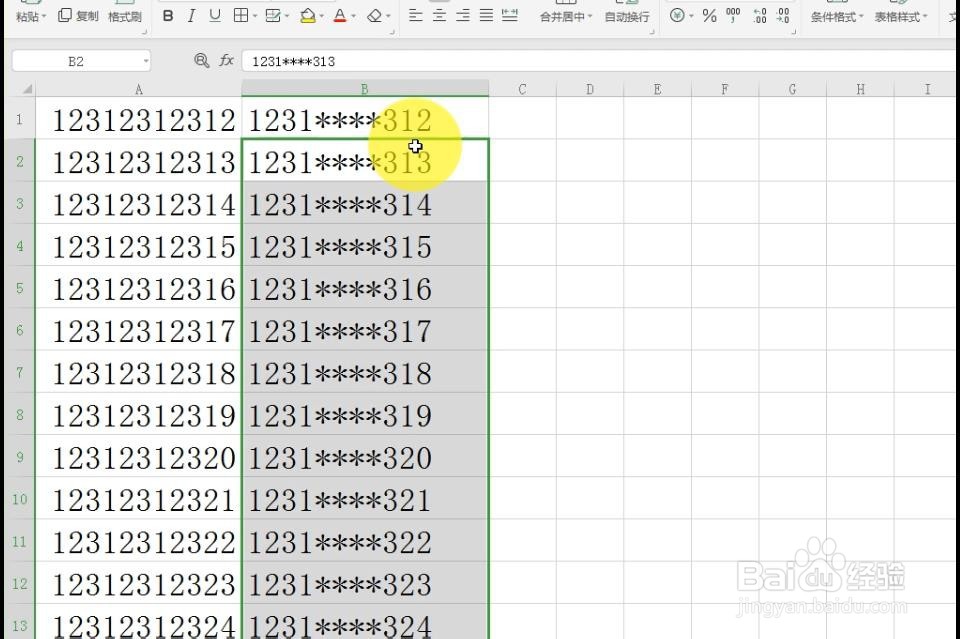Open table styles (表格样式) dropdown
The image size is (960, 639).
901,17
